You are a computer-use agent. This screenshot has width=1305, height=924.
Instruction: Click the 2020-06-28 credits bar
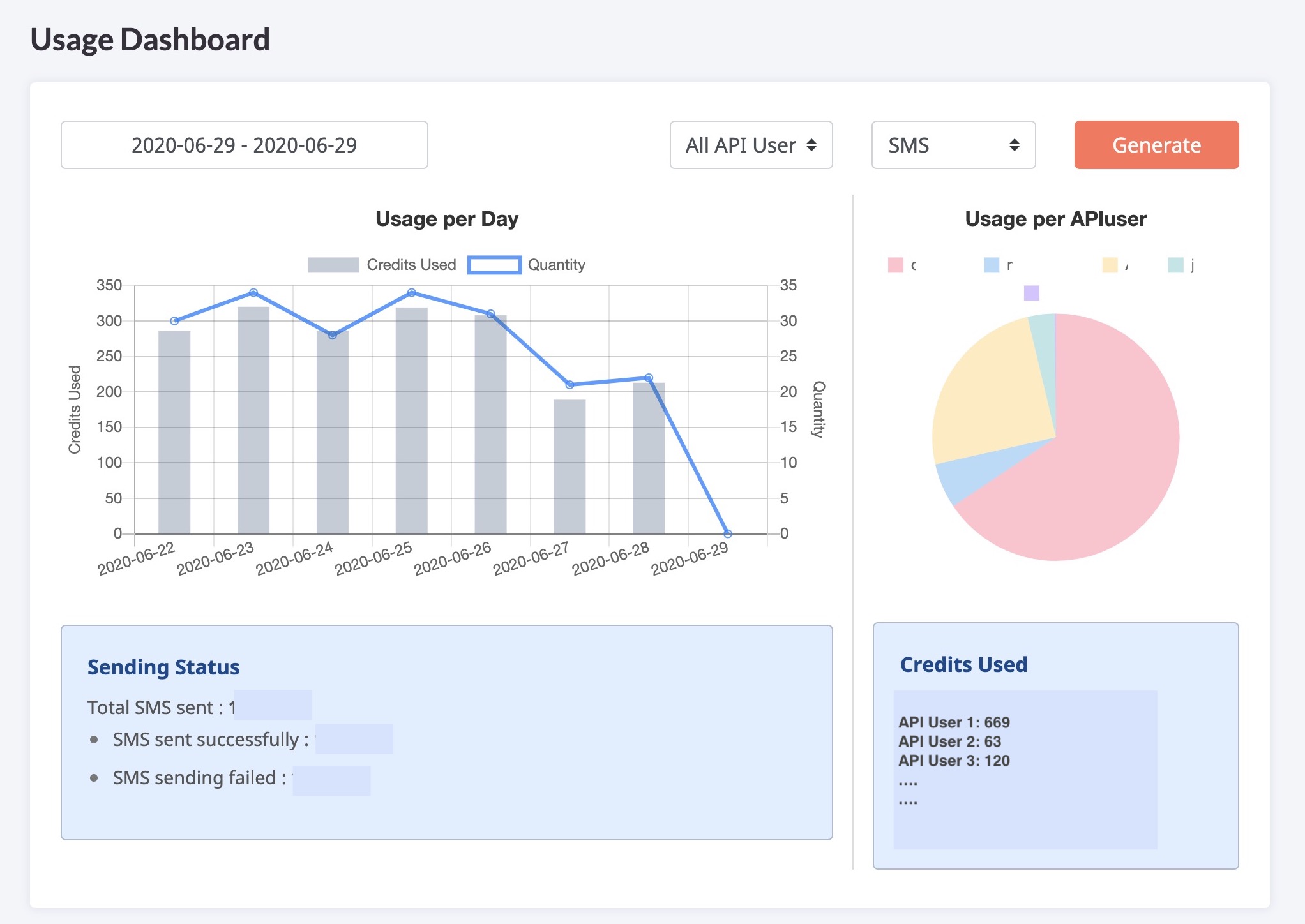(649, 458)
